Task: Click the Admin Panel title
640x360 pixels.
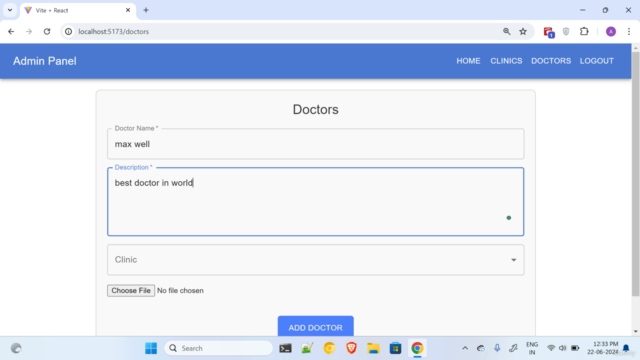Action: [x=44, y=61]
